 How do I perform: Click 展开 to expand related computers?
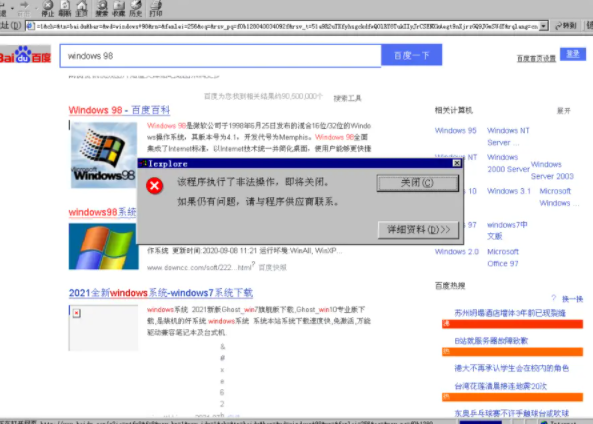(564, 111)
